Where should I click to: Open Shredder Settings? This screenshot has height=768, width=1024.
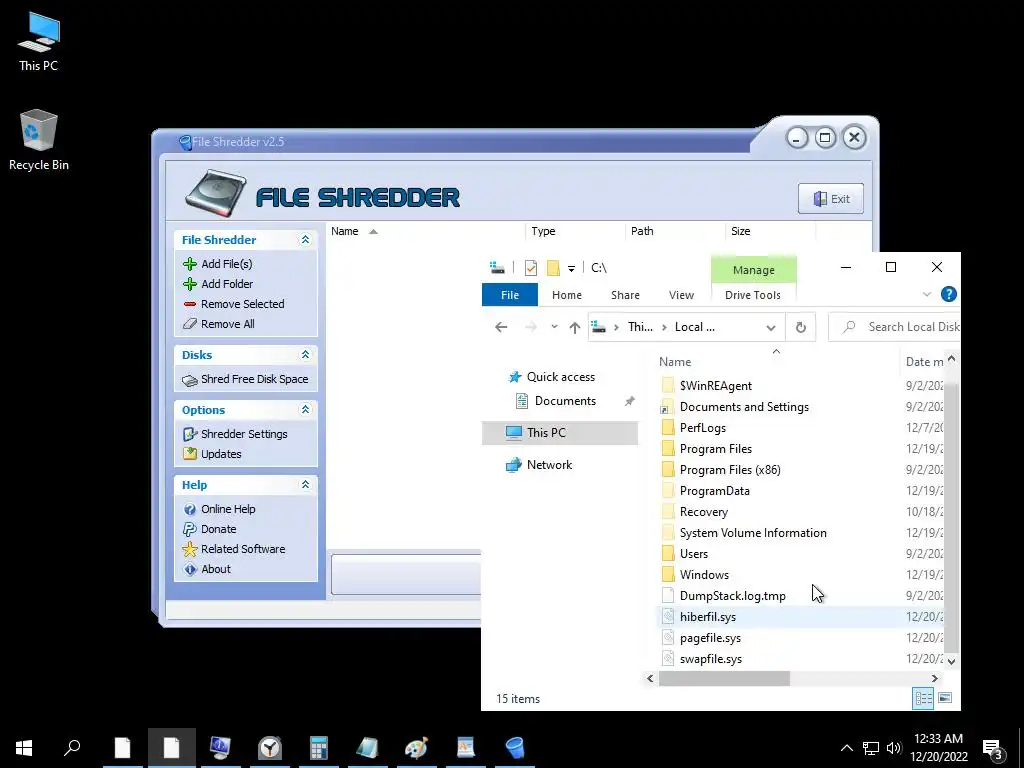244,434
